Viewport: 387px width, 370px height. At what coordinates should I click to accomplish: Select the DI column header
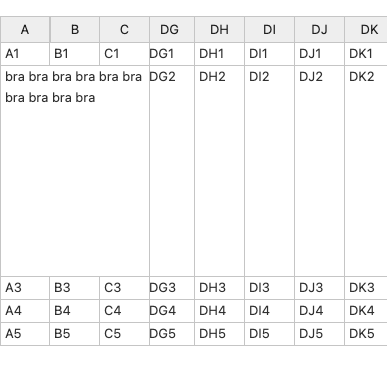(270, 30)
